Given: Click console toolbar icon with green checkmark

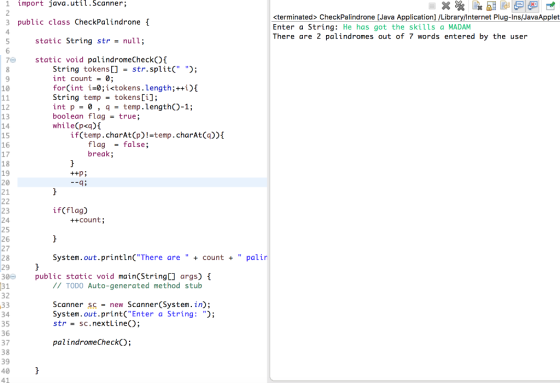Looking at the screenshot, I should click(550, 6).
